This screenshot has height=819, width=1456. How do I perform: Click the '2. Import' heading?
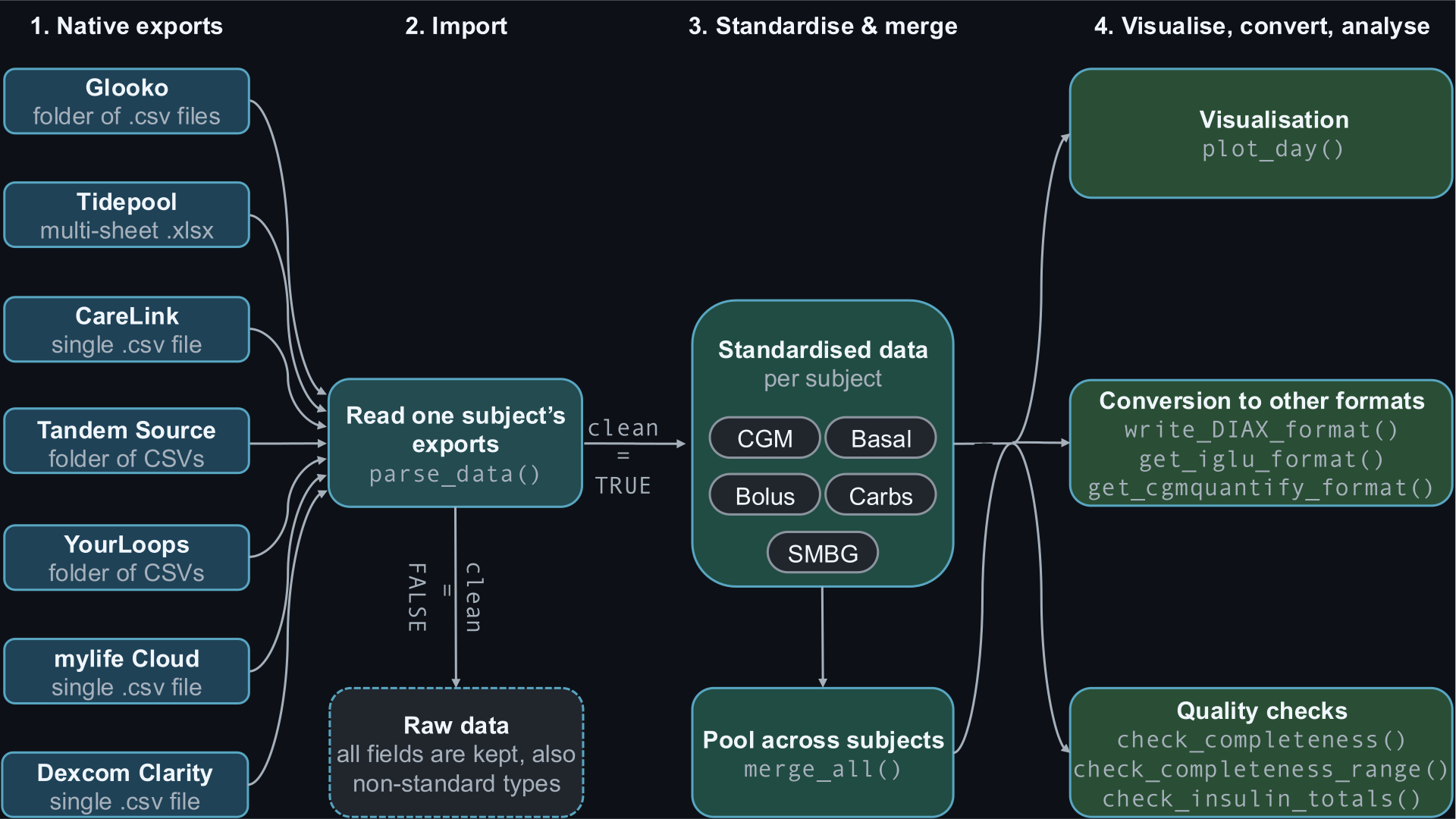tap(456, 27)
